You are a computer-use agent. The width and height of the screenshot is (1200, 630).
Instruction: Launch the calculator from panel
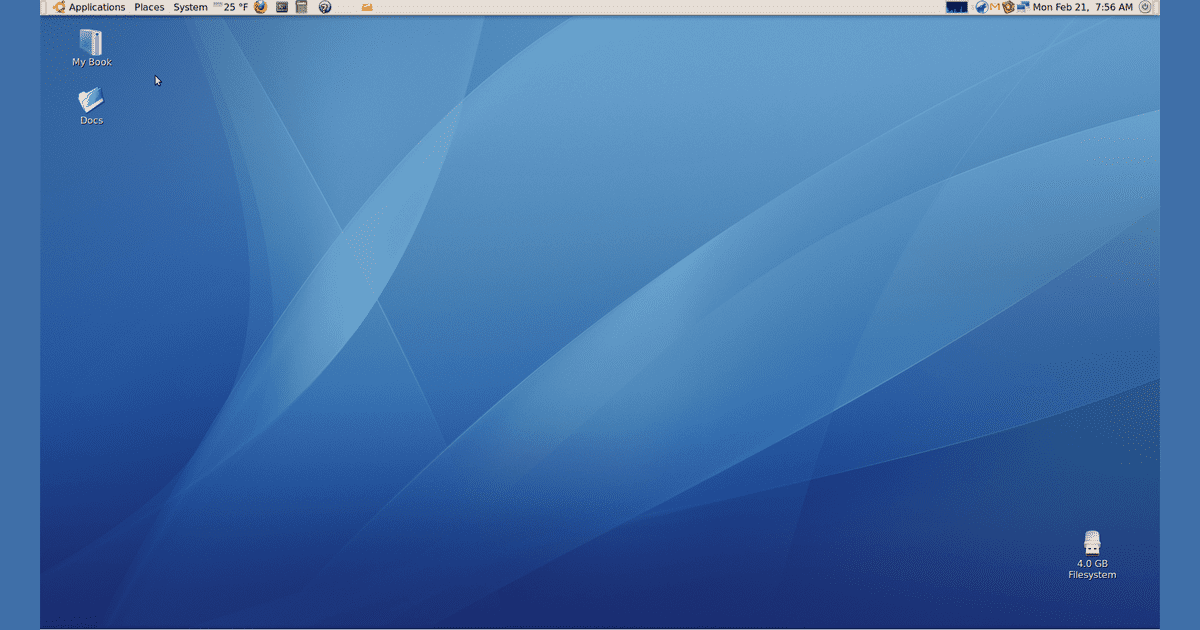point(301,7)
